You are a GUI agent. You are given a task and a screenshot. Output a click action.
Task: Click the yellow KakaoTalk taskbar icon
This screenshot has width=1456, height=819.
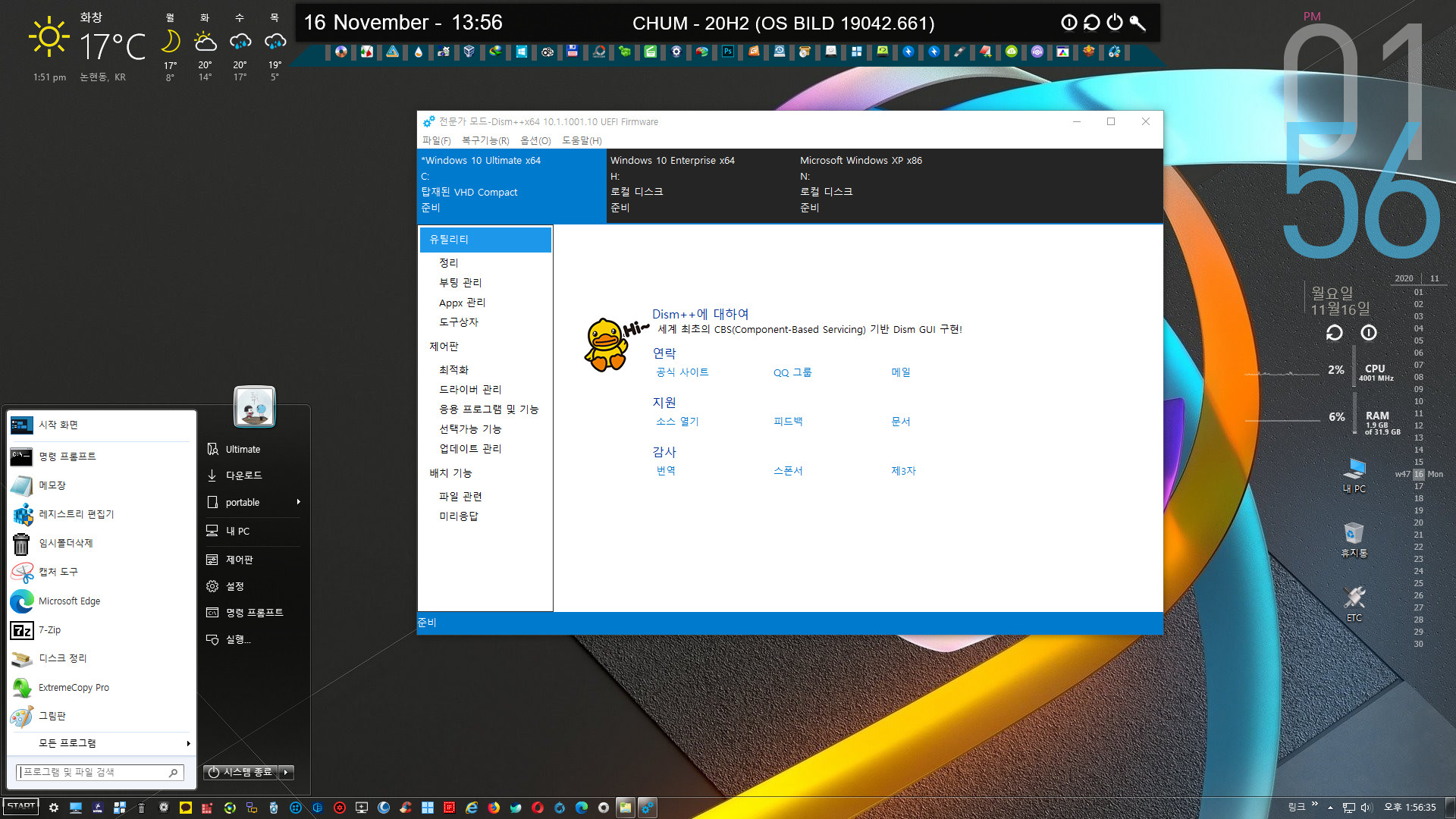[186, 808]
